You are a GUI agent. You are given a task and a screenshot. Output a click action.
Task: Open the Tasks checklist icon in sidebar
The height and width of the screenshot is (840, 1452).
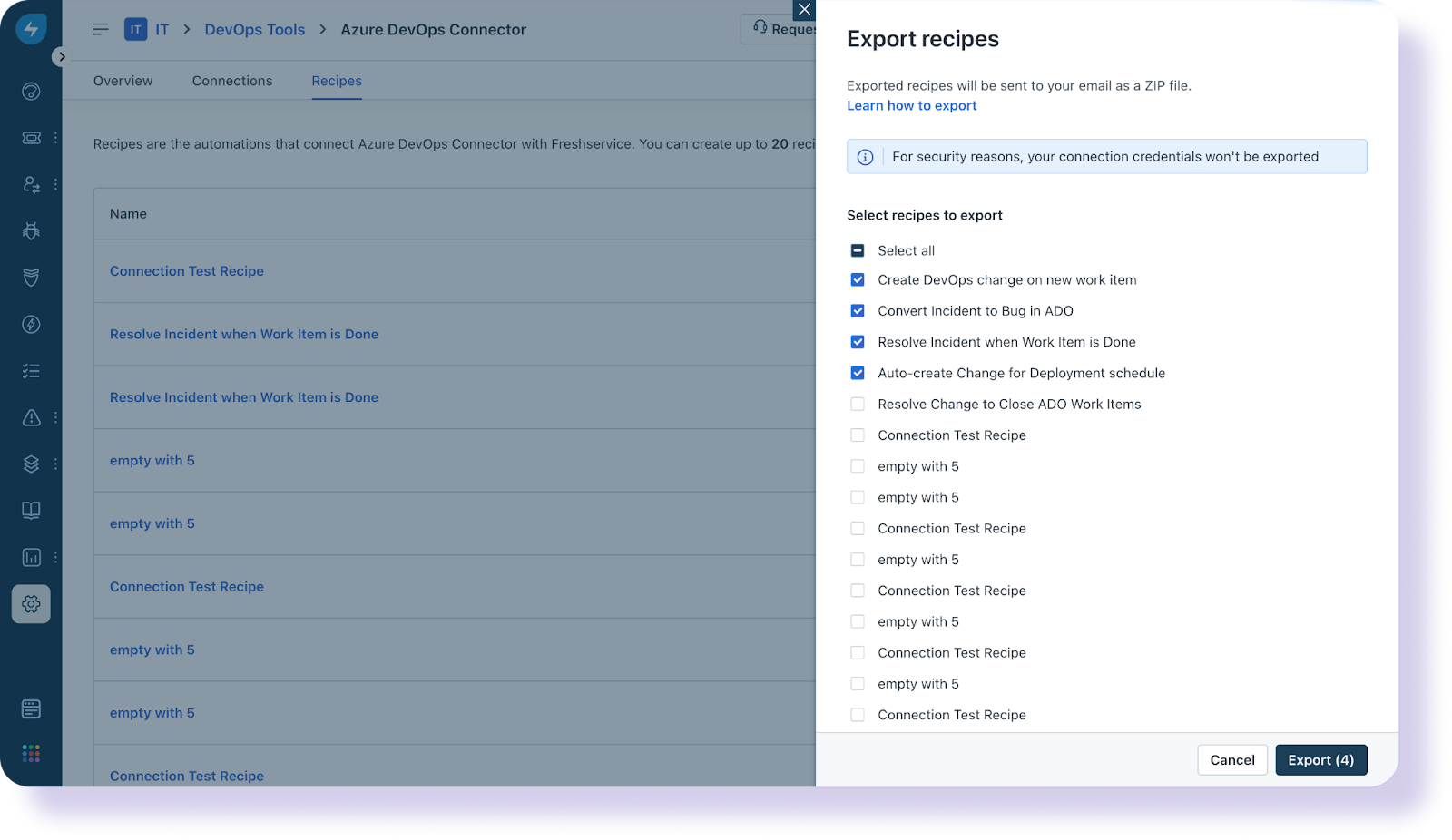(x=31, y=371)
